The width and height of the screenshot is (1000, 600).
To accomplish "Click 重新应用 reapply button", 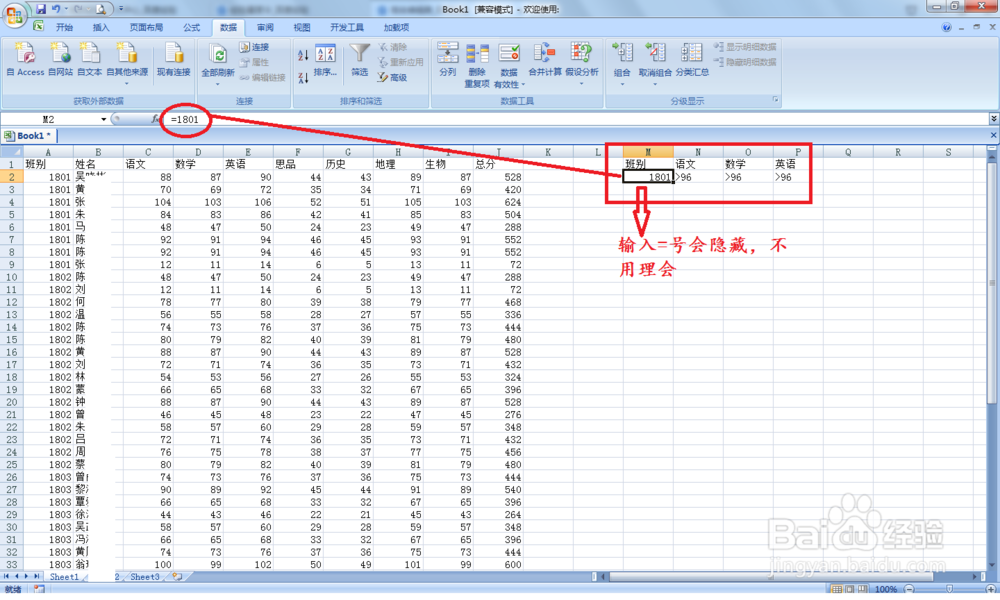I will pos(401,62).
